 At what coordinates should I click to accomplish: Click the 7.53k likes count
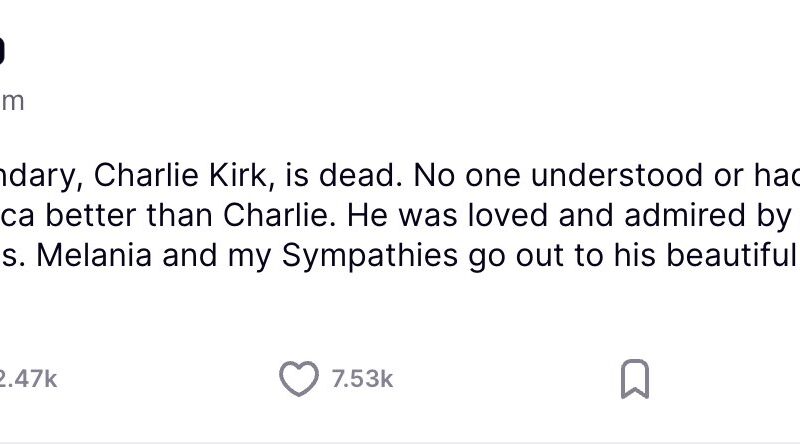(x=362, y=379)
